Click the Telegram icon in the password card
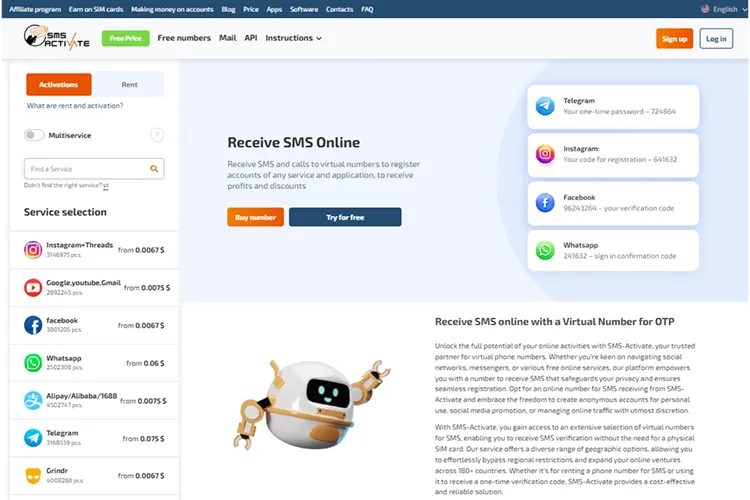This screenshot has height=500, width=750. (545, 106)
